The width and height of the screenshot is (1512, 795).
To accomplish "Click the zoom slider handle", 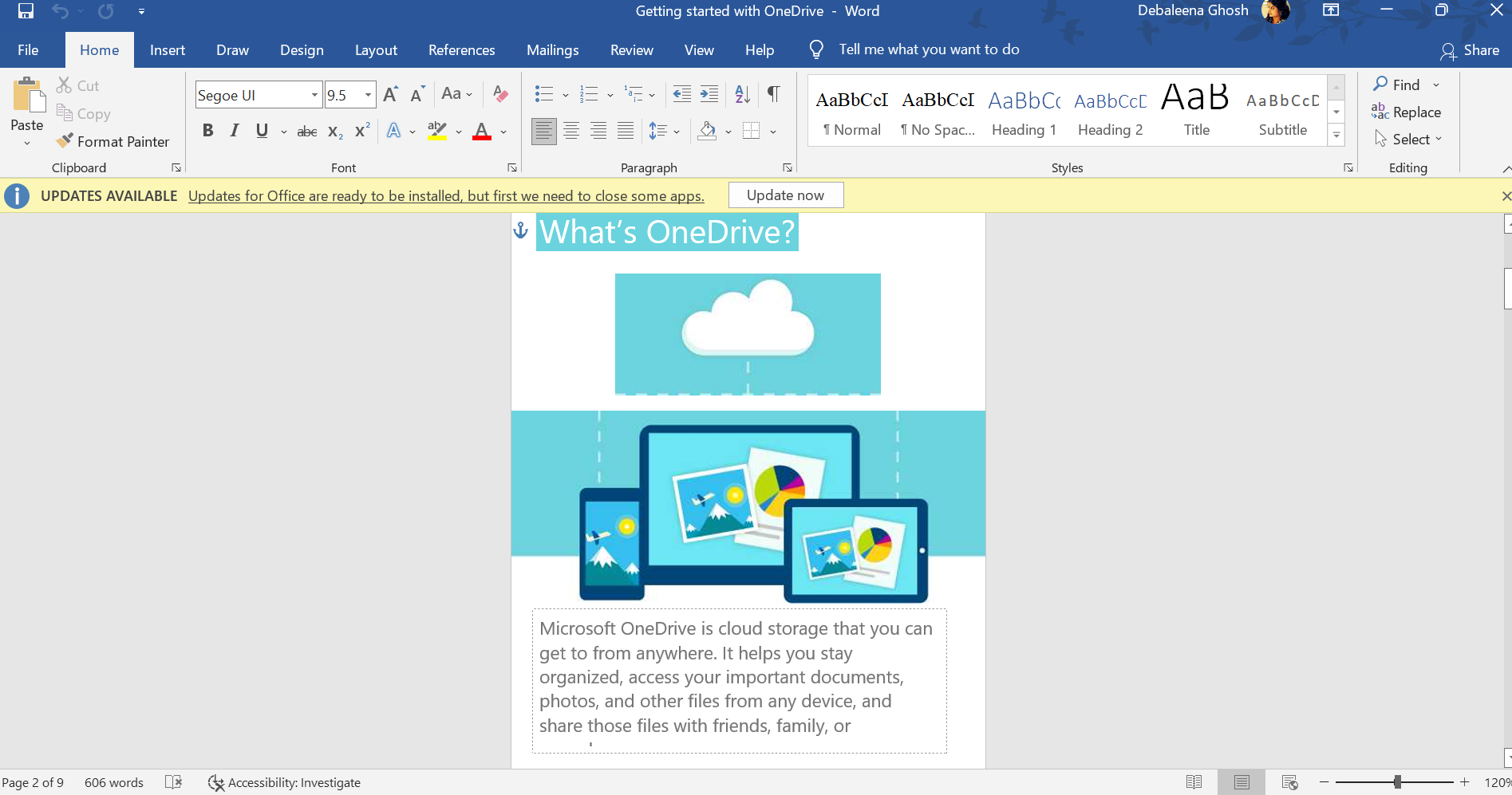I will pyautogui.click(x=1397, y=782).
